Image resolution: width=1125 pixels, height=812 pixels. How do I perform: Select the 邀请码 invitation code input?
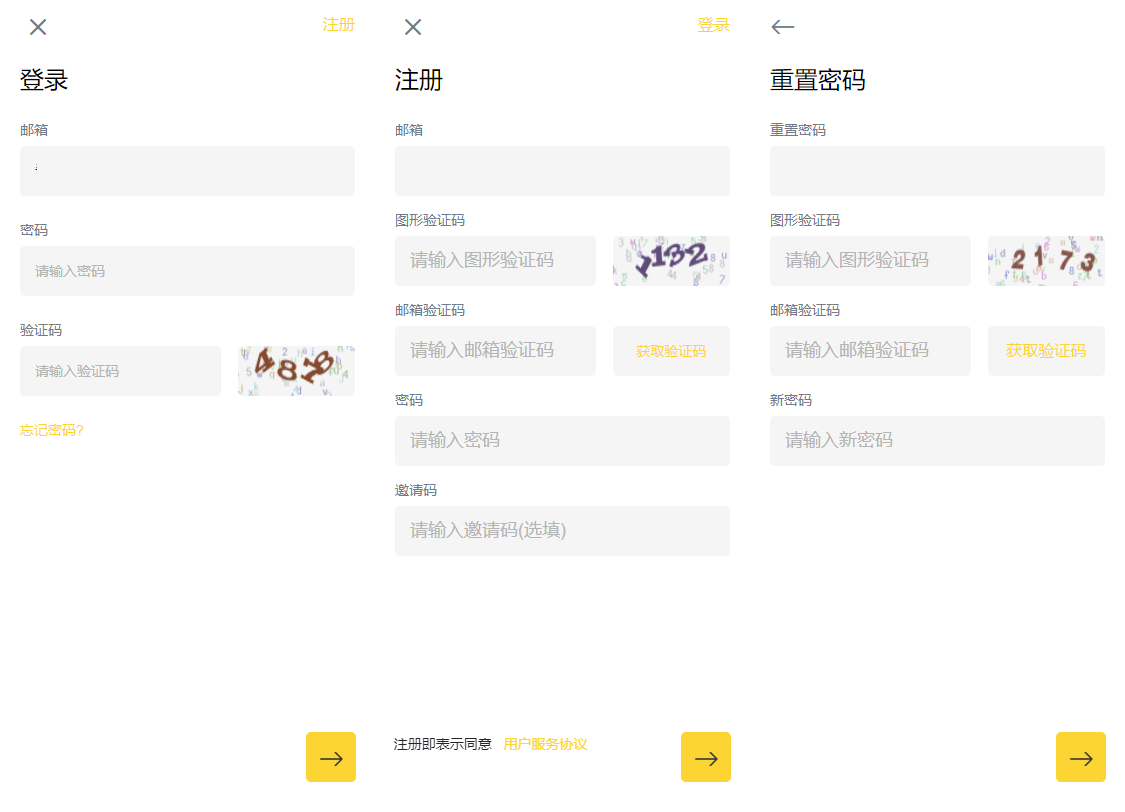pyautogui.click(x=562, y=531)
